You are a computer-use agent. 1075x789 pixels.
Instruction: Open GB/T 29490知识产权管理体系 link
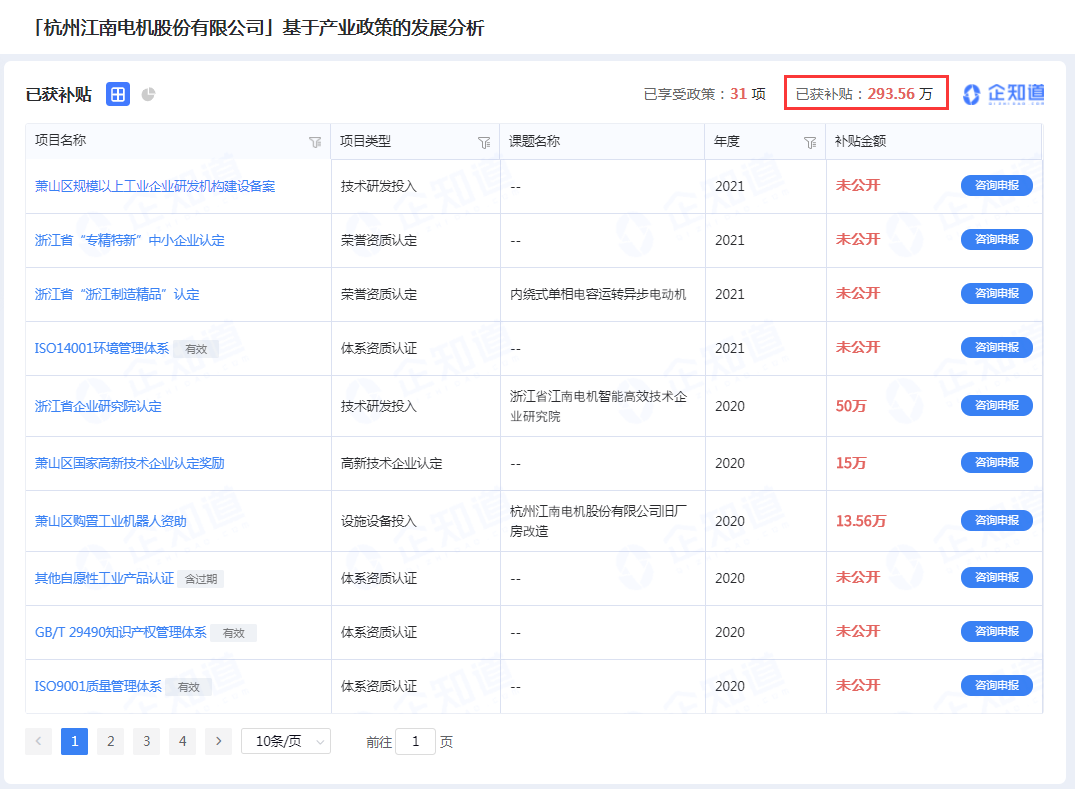(x=121, y=632)
